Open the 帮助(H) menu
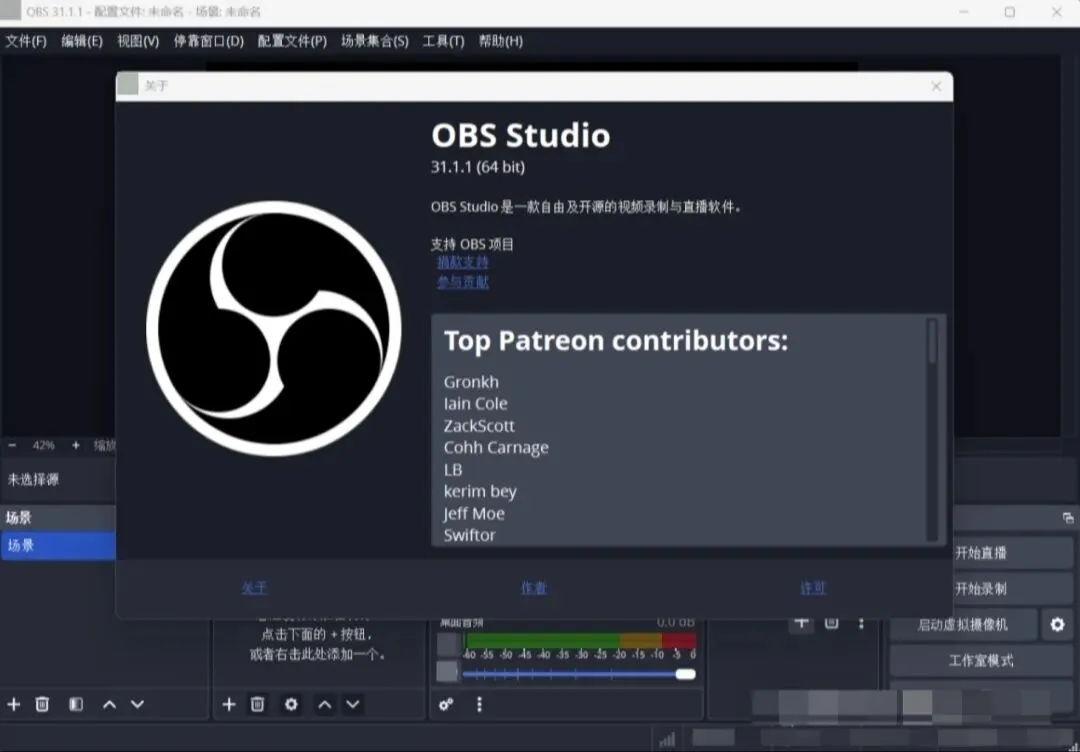 coord(501,41)
